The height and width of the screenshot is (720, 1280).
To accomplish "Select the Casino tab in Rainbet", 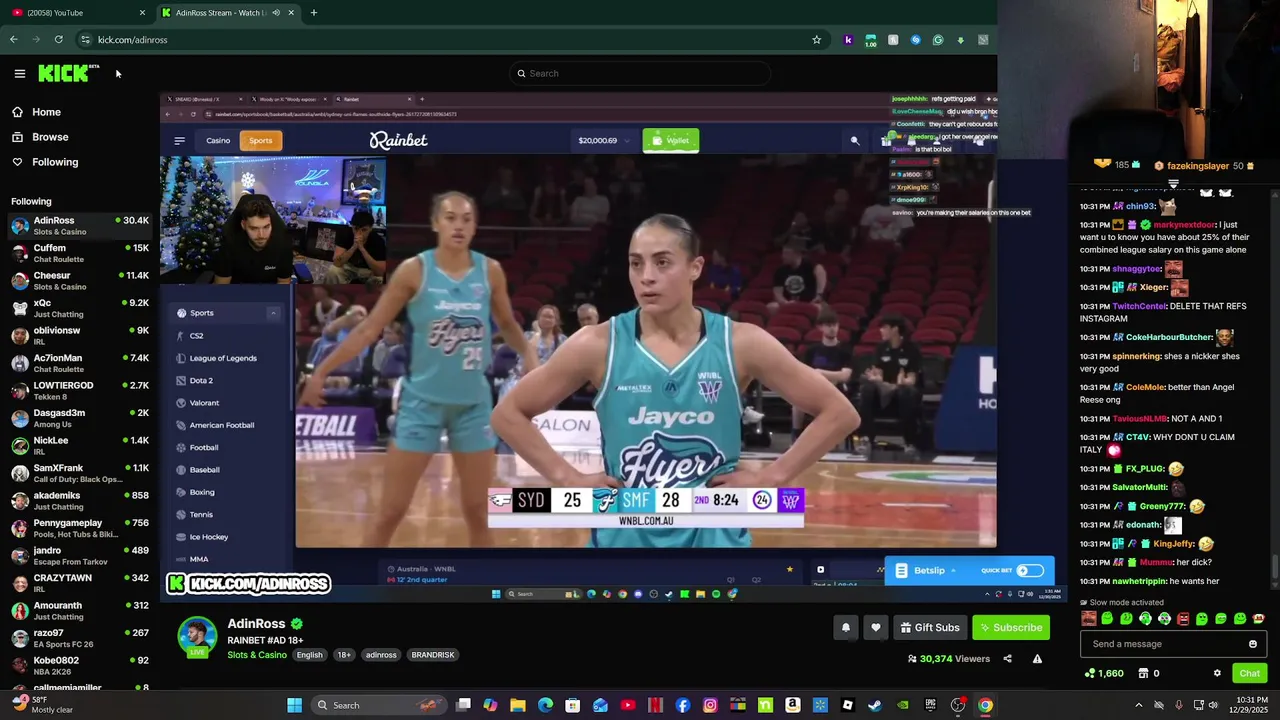I will [218, 141].
